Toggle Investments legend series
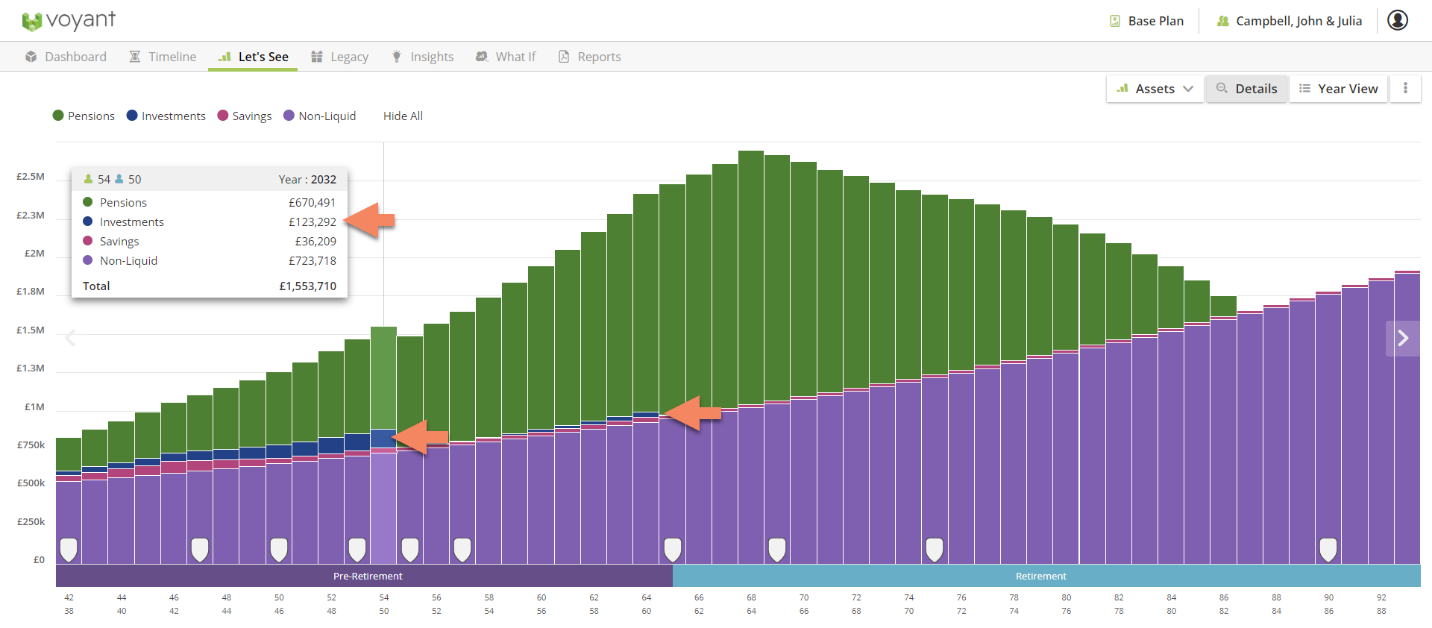1432x628 pixels. 166,116
